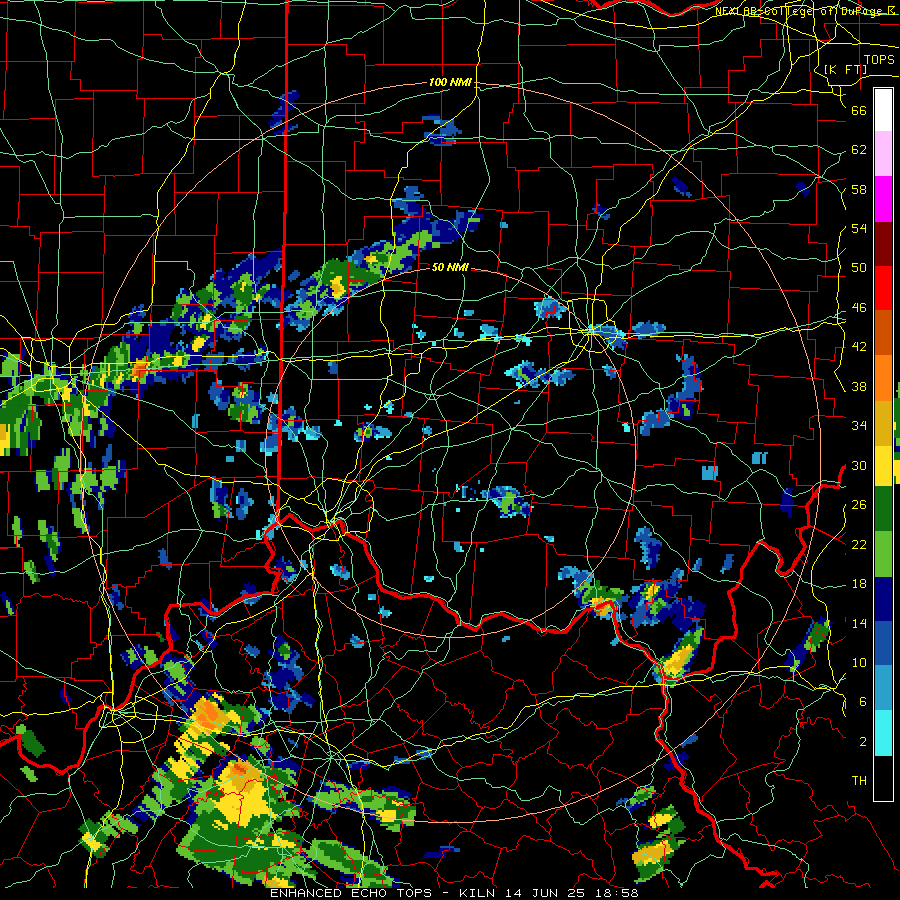Click the "34" legend value
This screenshot has width=900, height=900.
859,426
